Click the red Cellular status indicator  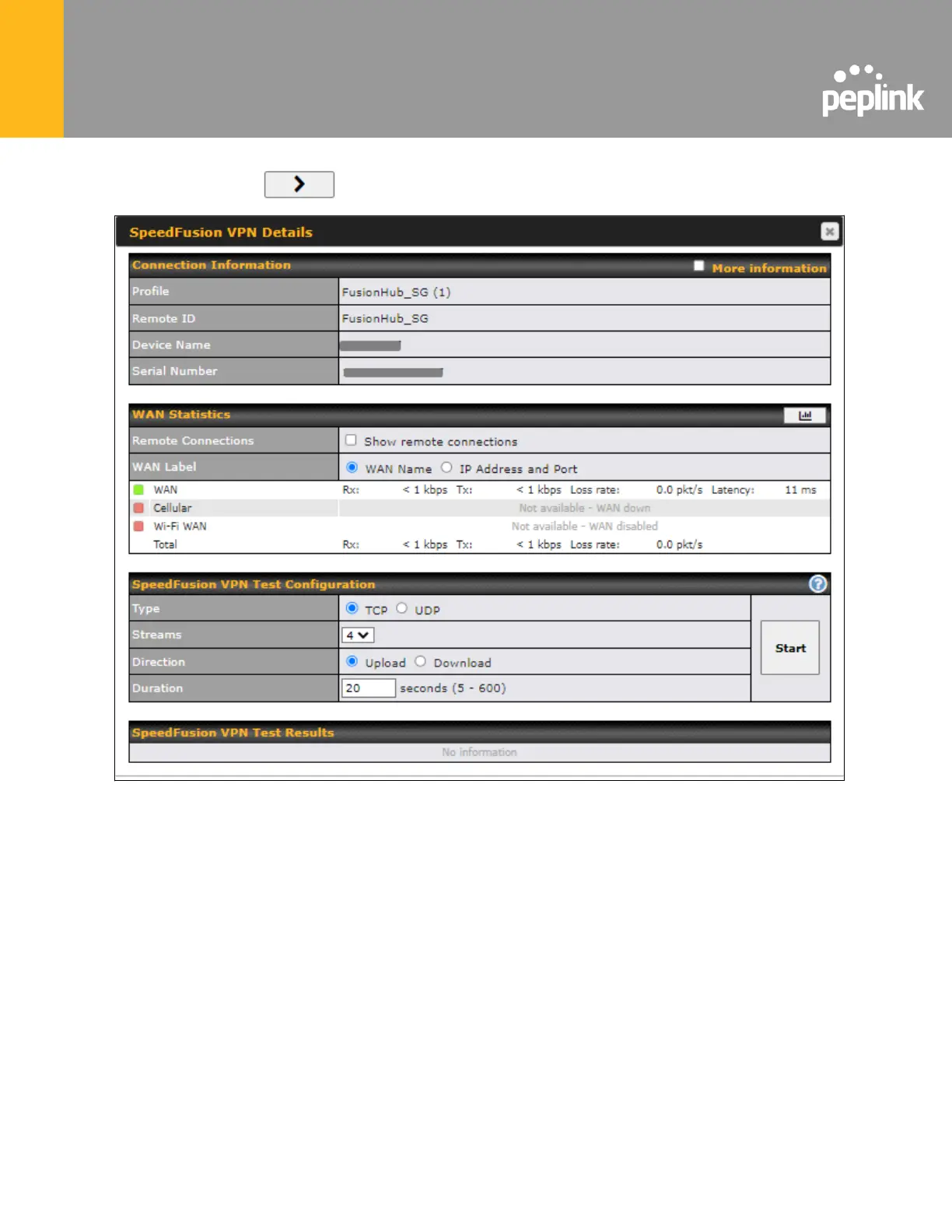(x=138, y=508)
